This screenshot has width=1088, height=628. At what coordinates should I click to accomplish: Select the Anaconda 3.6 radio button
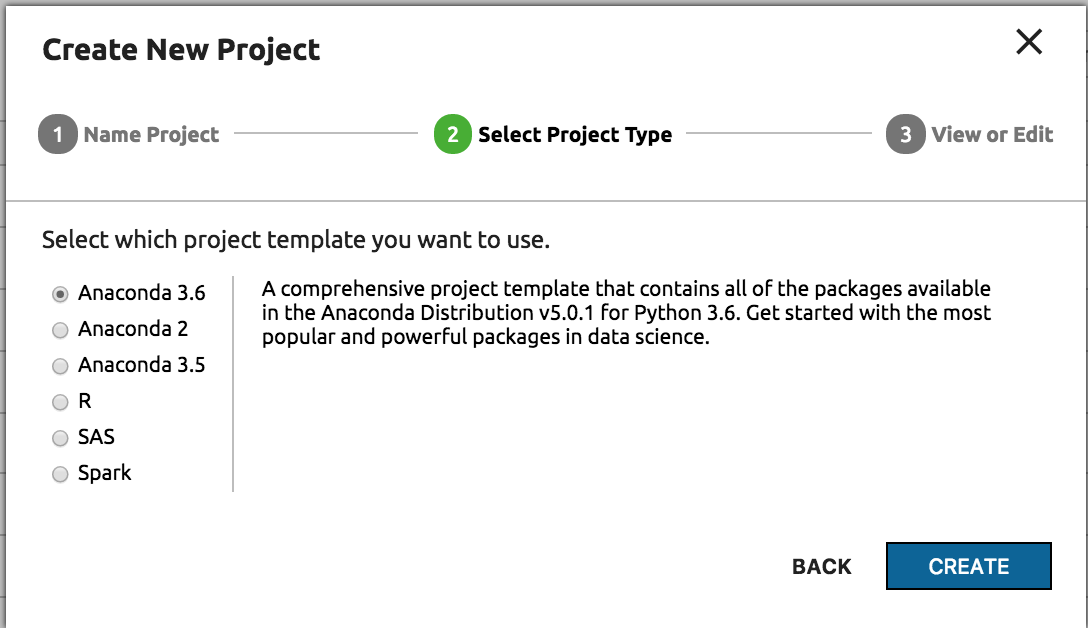point(60,294)
